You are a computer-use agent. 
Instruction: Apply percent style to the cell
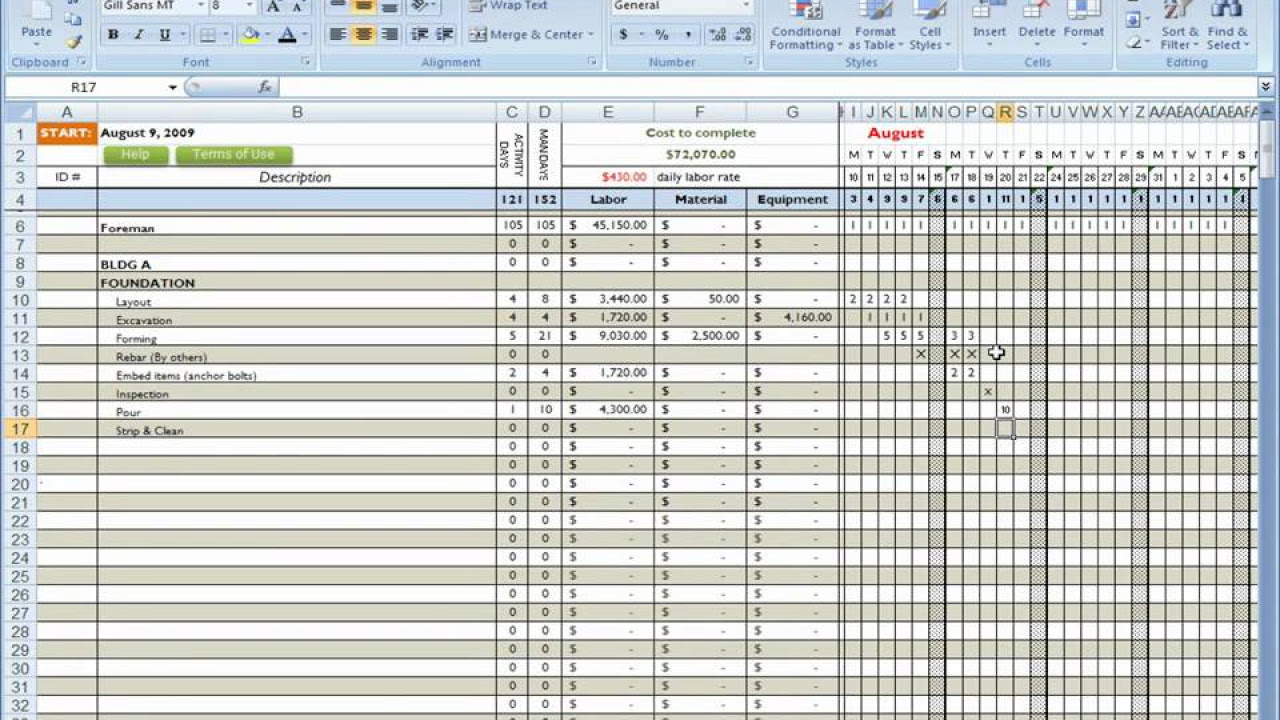661,35
